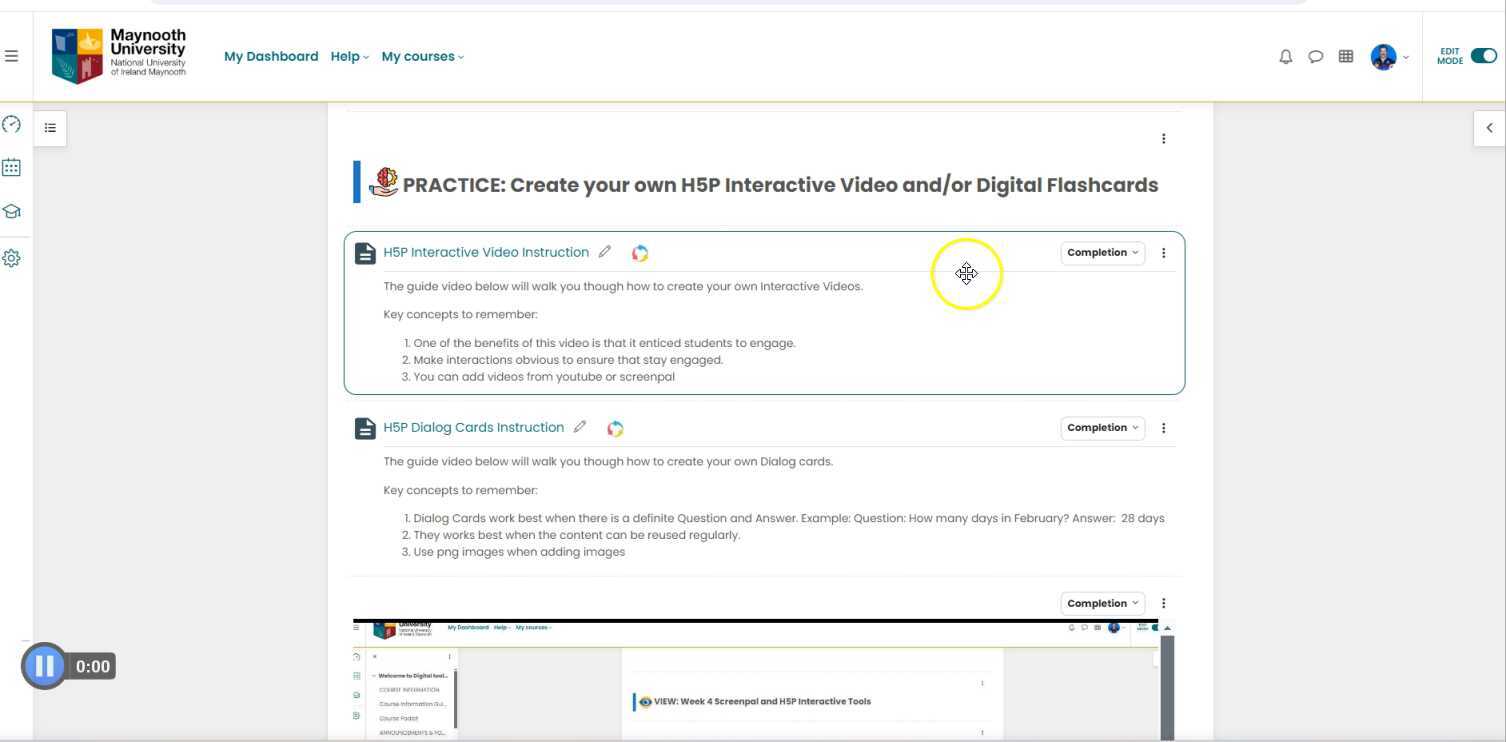Open the user avatar account menu

(x=1389, y=57)
